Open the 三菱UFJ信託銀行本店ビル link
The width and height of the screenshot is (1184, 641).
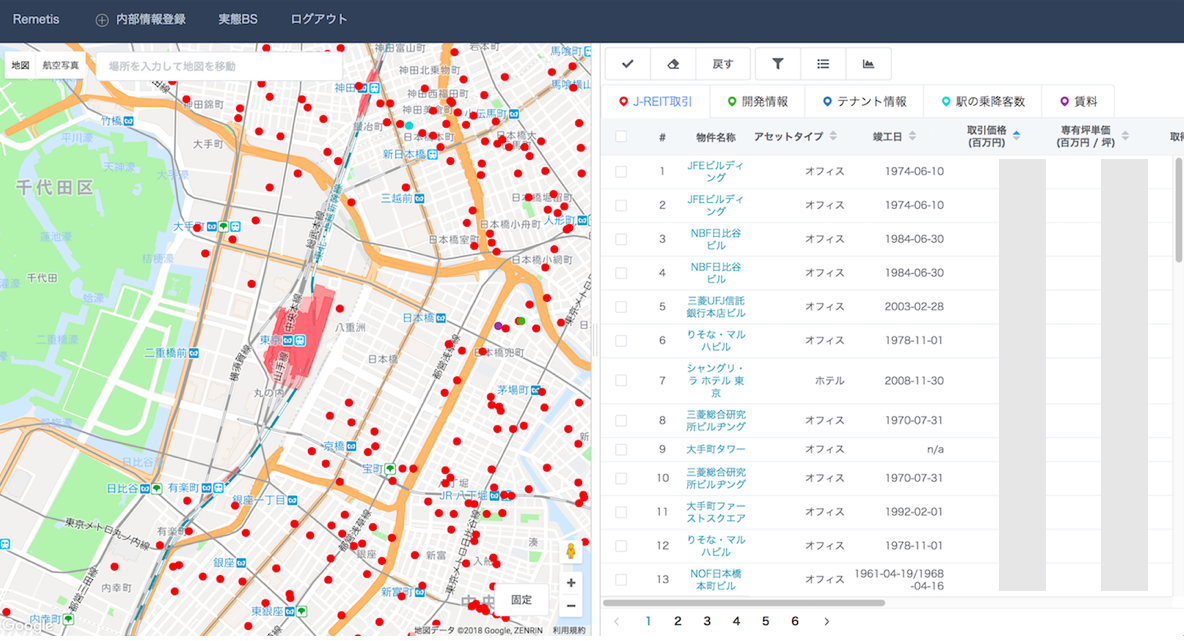pos(715,307)
